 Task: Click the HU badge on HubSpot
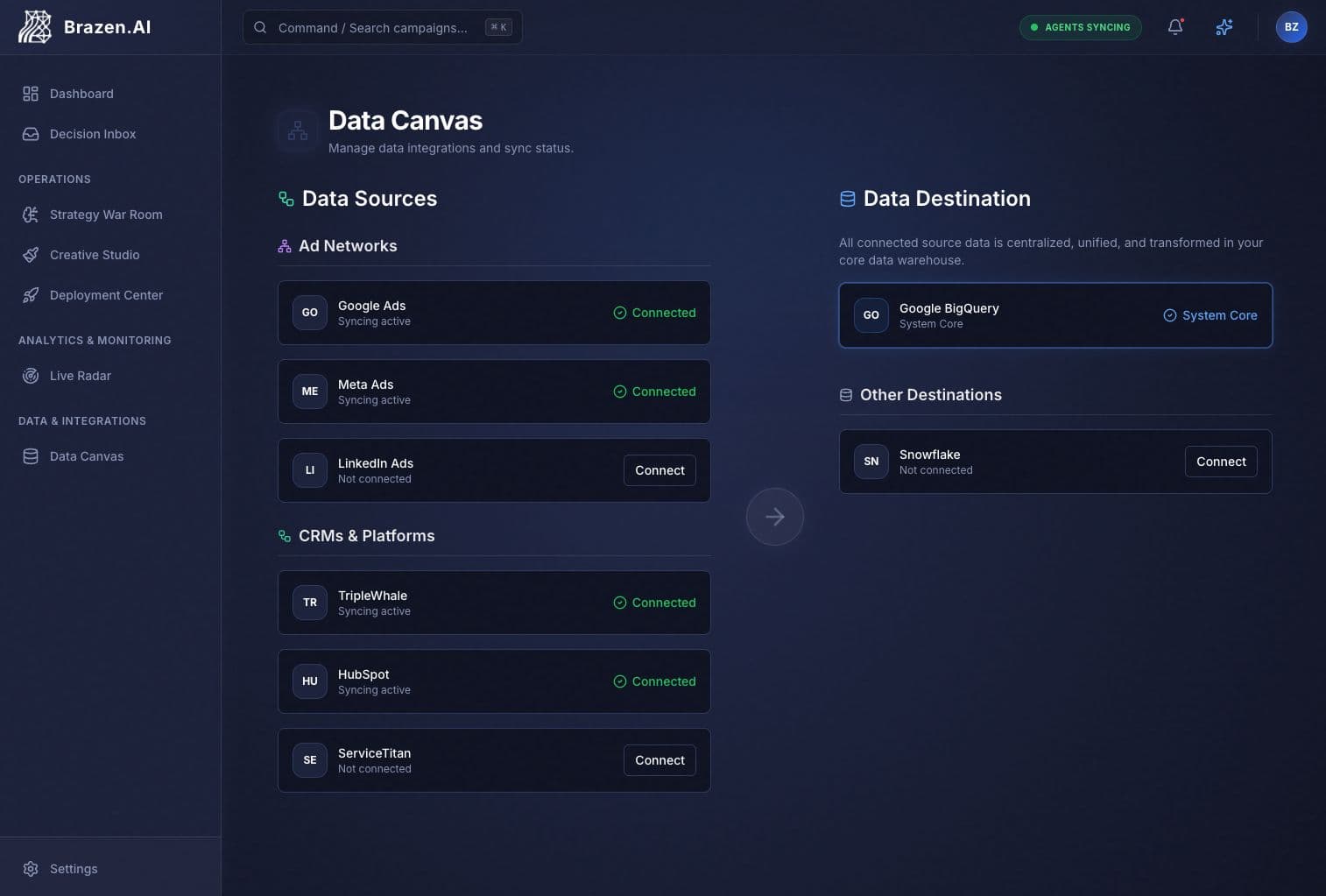[x=310, y=681]
